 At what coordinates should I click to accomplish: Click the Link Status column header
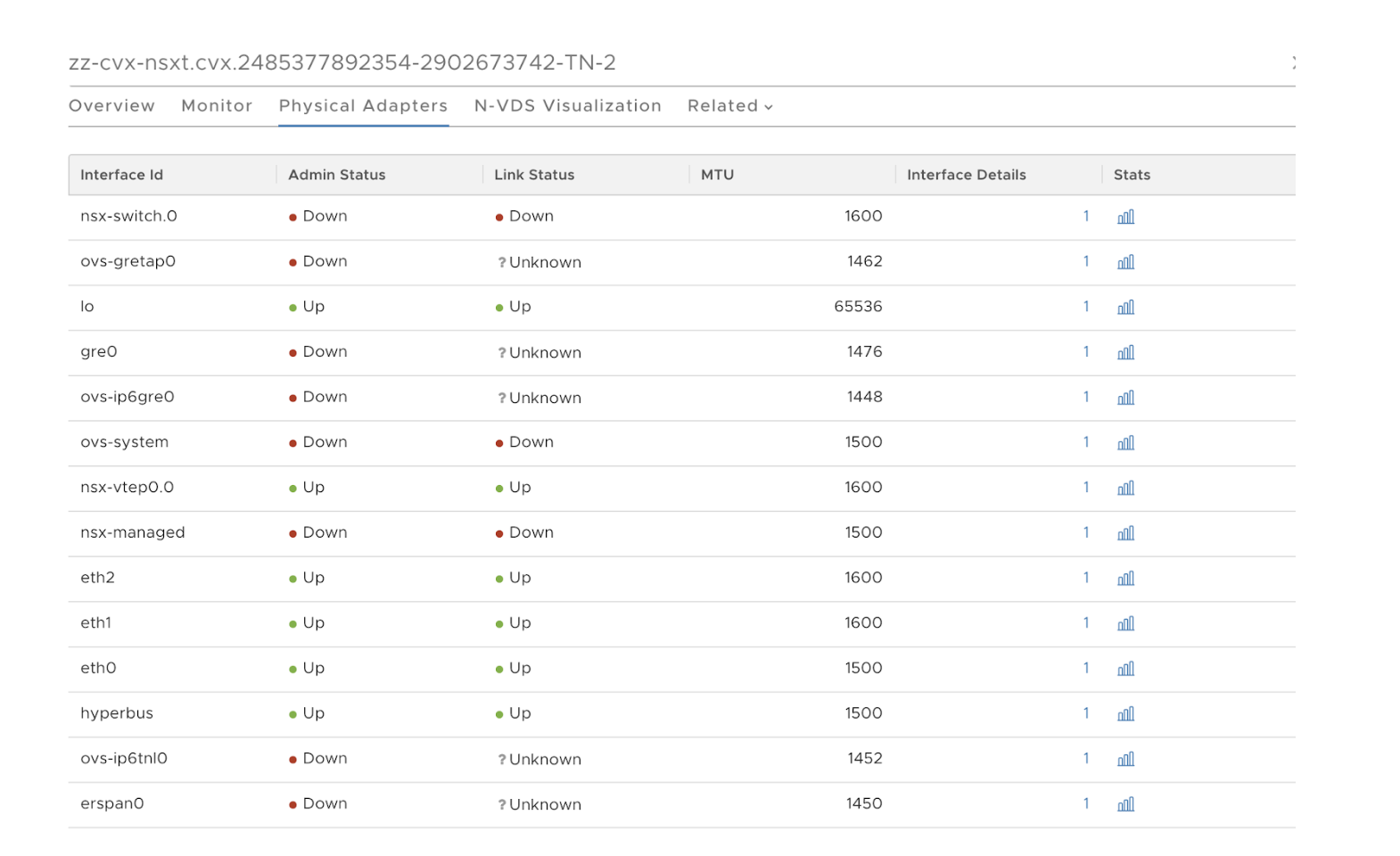tap(534, 175)
